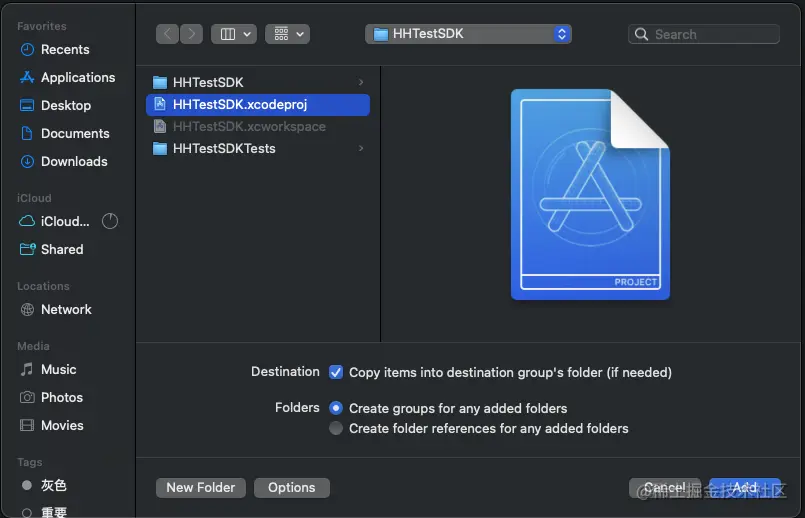Select the HHTestSDKTests folder row
Viewport: 805px width, 518px height.
tap(258, 148)
